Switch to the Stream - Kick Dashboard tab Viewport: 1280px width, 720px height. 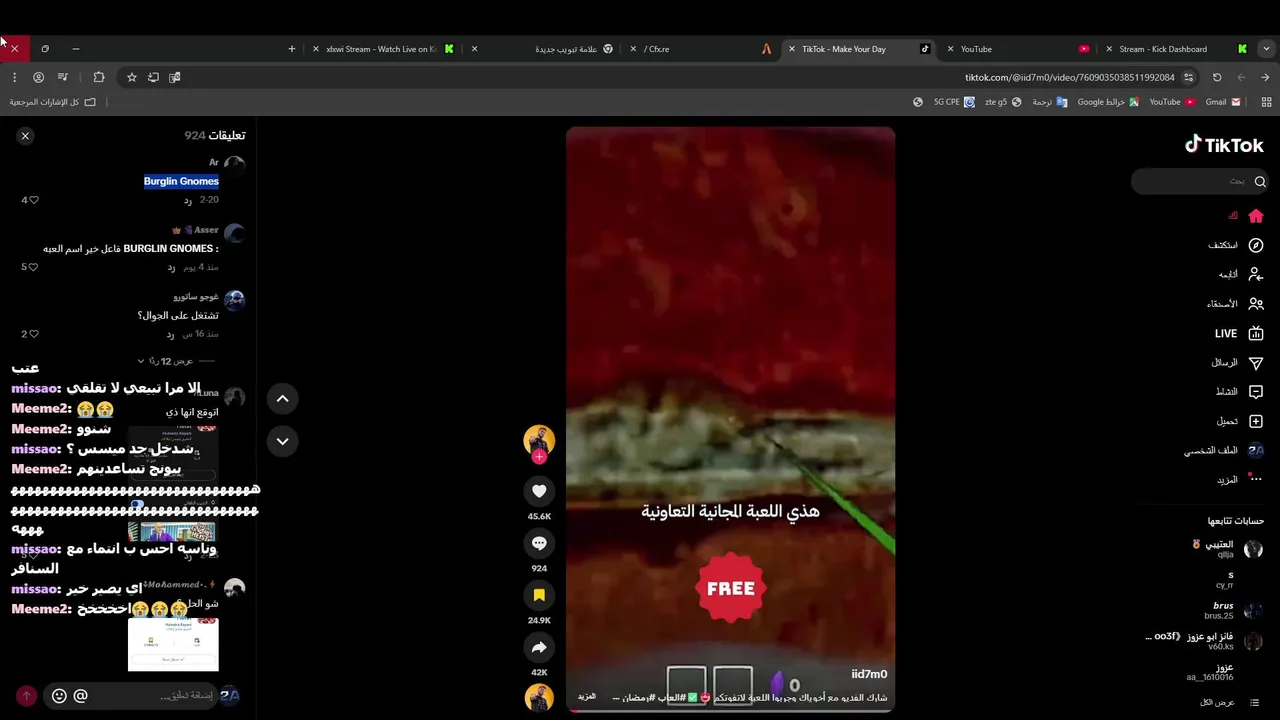tap(1176, 49)
